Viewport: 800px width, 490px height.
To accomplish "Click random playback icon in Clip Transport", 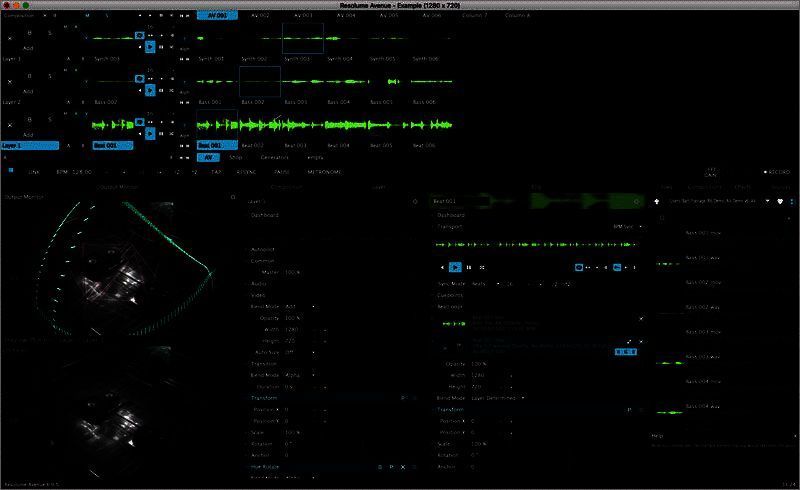I will point(482,267).
